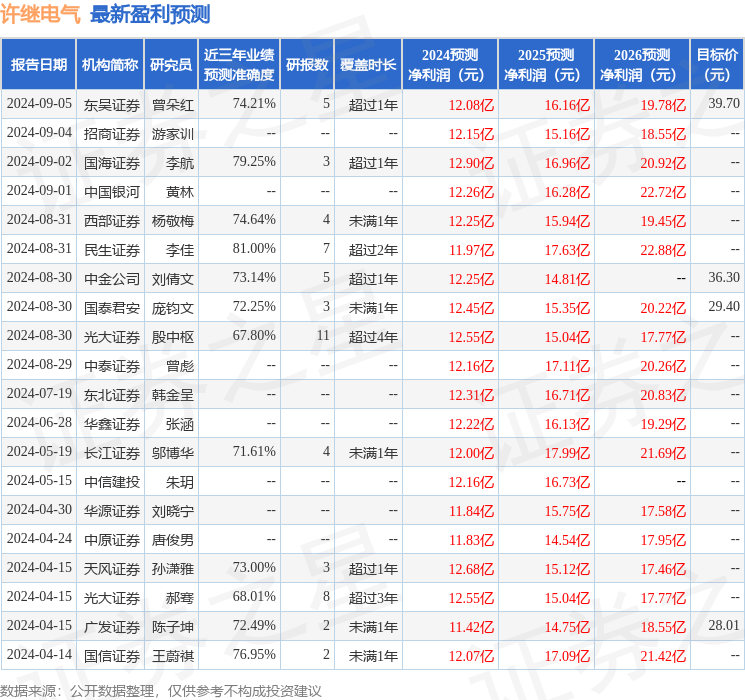Screen dimensions: 745x700
Task: Select the 华鑫证券 institution cell
Action: (x=112, y=424)
